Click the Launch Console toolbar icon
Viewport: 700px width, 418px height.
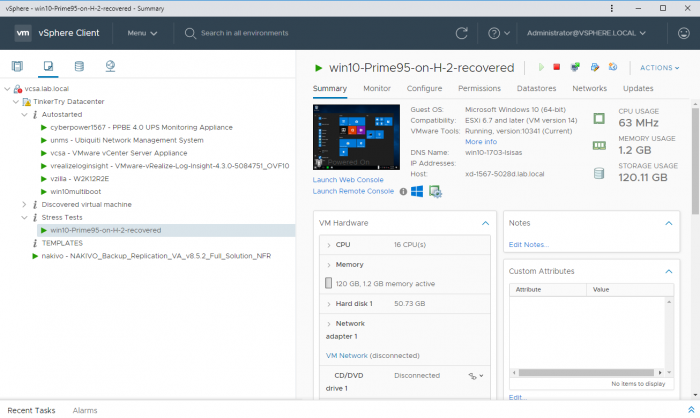point(575,67)
